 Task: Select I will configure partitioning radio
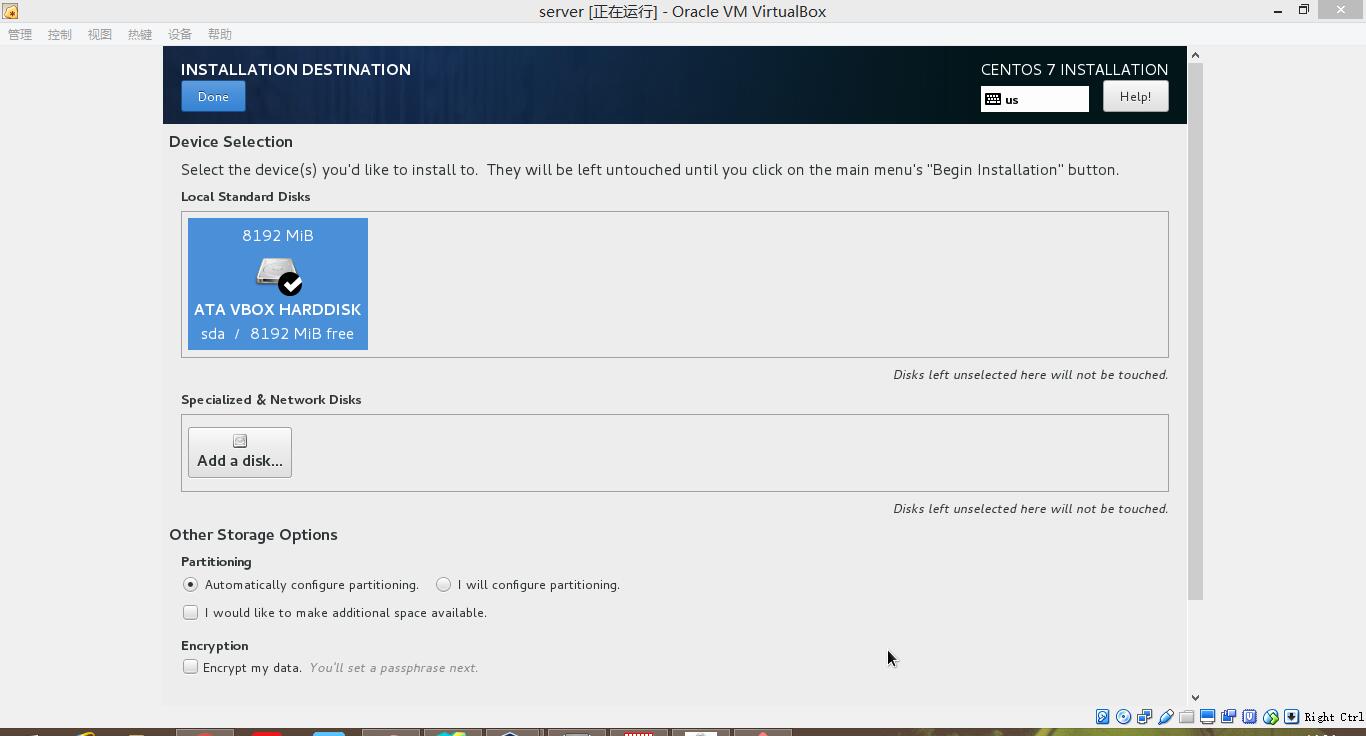pos(443,584)
